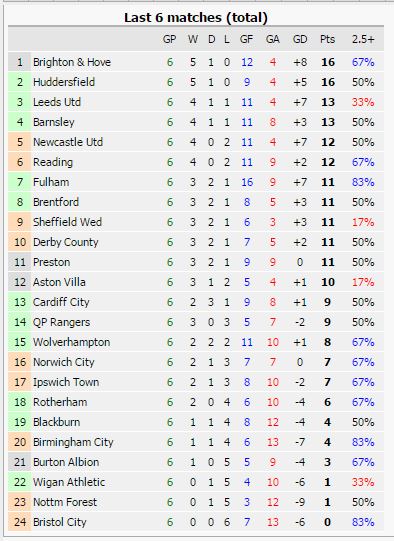The width and height of the screenshot is (394, 541).
Task: Select Sheffield Wed team name
Action: pos(67,222)
